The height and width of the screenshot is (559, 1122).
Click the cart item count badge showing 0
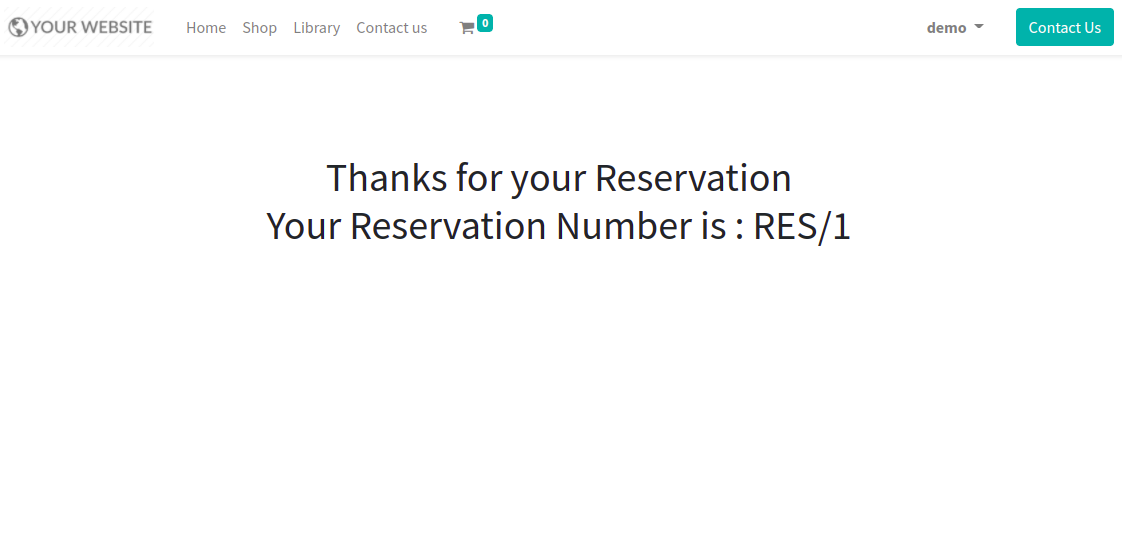click(485, 23)
